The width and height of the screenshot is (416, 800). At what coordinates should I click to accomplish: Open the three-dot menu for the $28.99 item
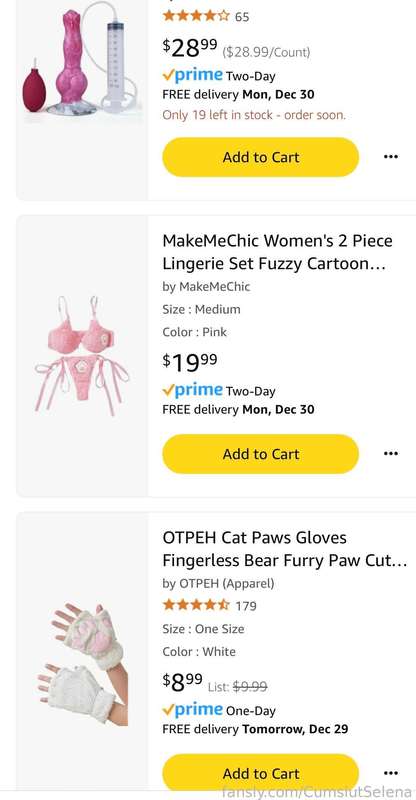pos(390,157)
